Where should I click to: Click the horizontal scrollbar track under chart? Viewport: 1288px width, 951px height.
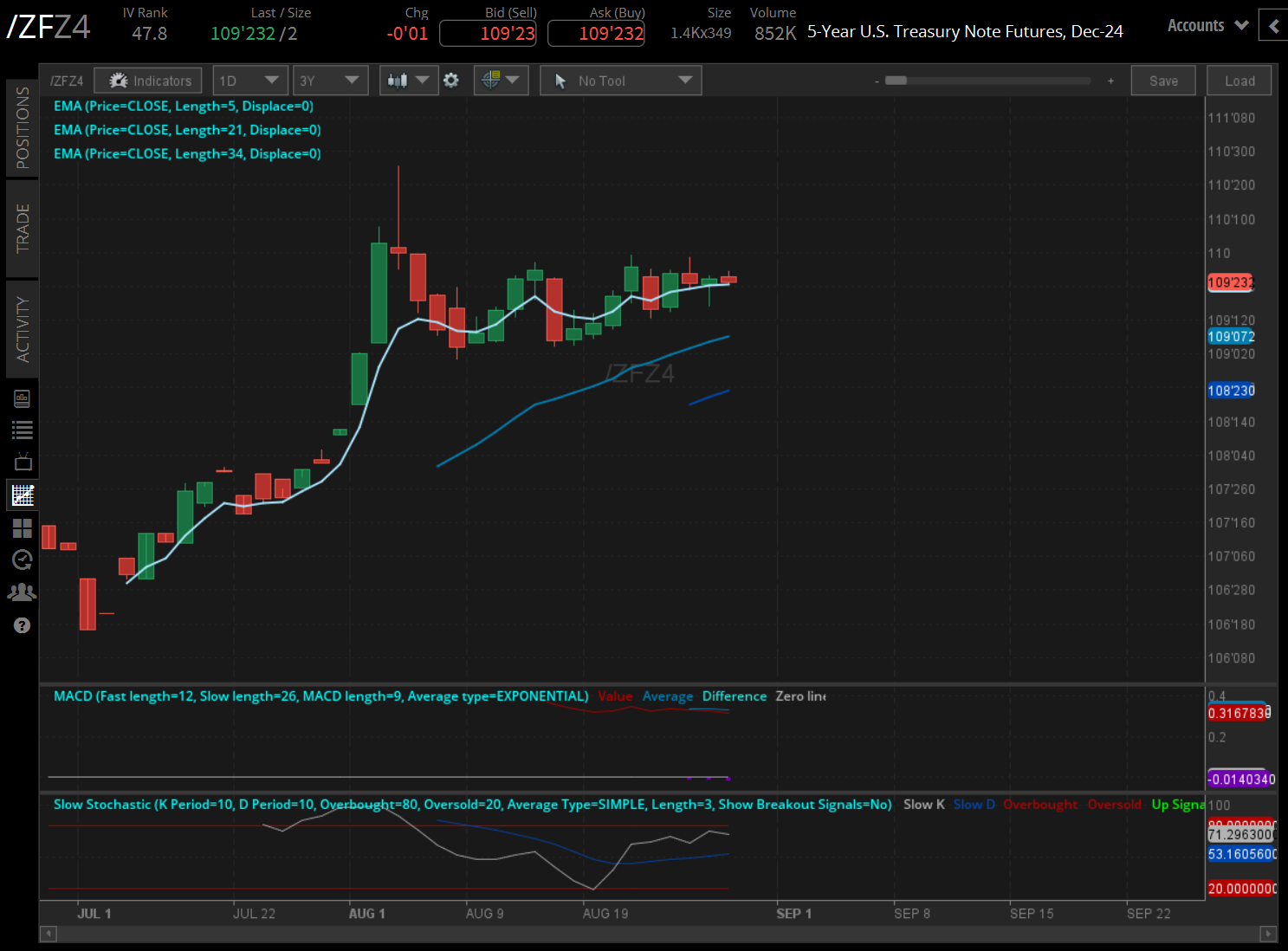(x=658, y=934)
